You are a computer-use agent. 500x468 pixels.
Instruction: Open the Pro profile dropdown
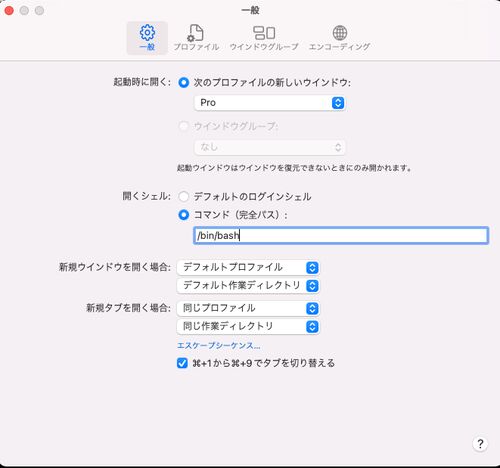click(269, 103)
